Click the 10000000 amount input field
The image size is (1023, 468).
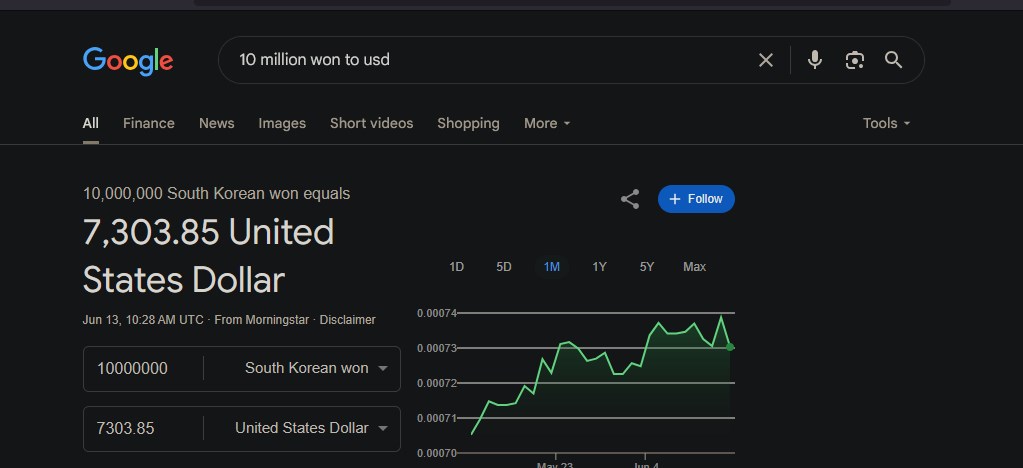[144, 368]
